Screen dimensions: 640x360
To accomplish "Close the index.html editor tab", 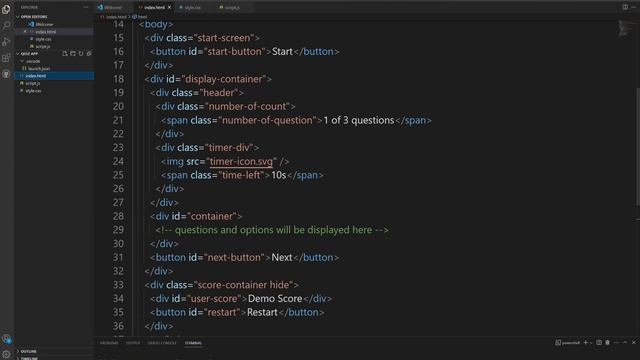I will [x=169, y=7].
